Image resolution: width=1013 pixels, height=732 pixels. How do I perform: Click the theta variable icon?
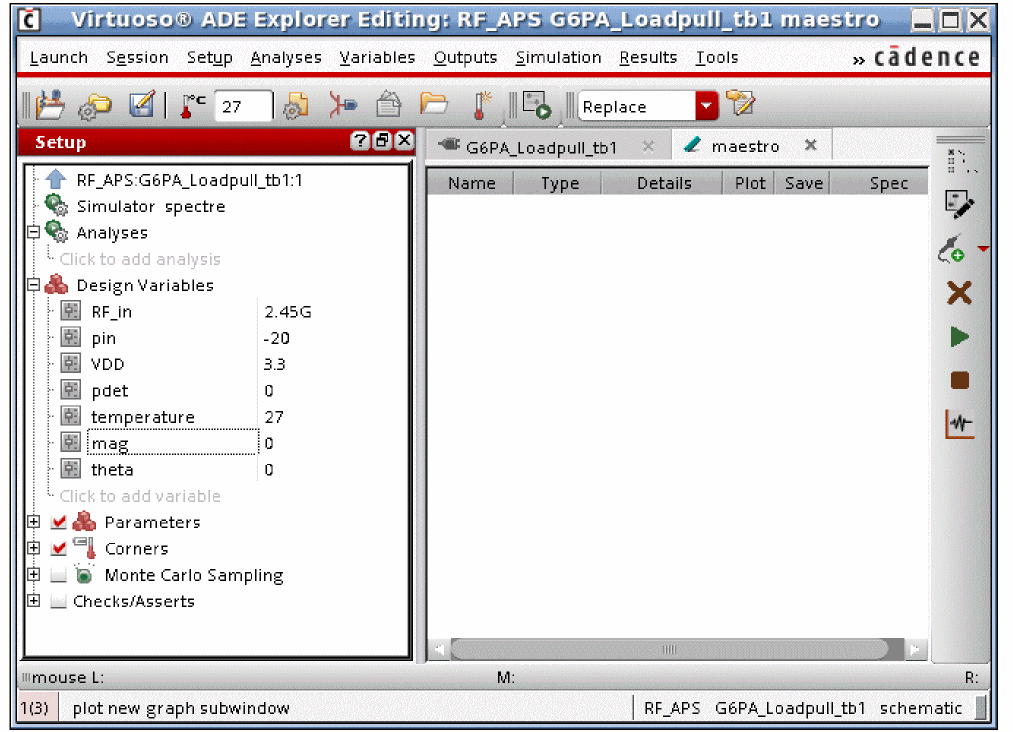click(70, 469)
